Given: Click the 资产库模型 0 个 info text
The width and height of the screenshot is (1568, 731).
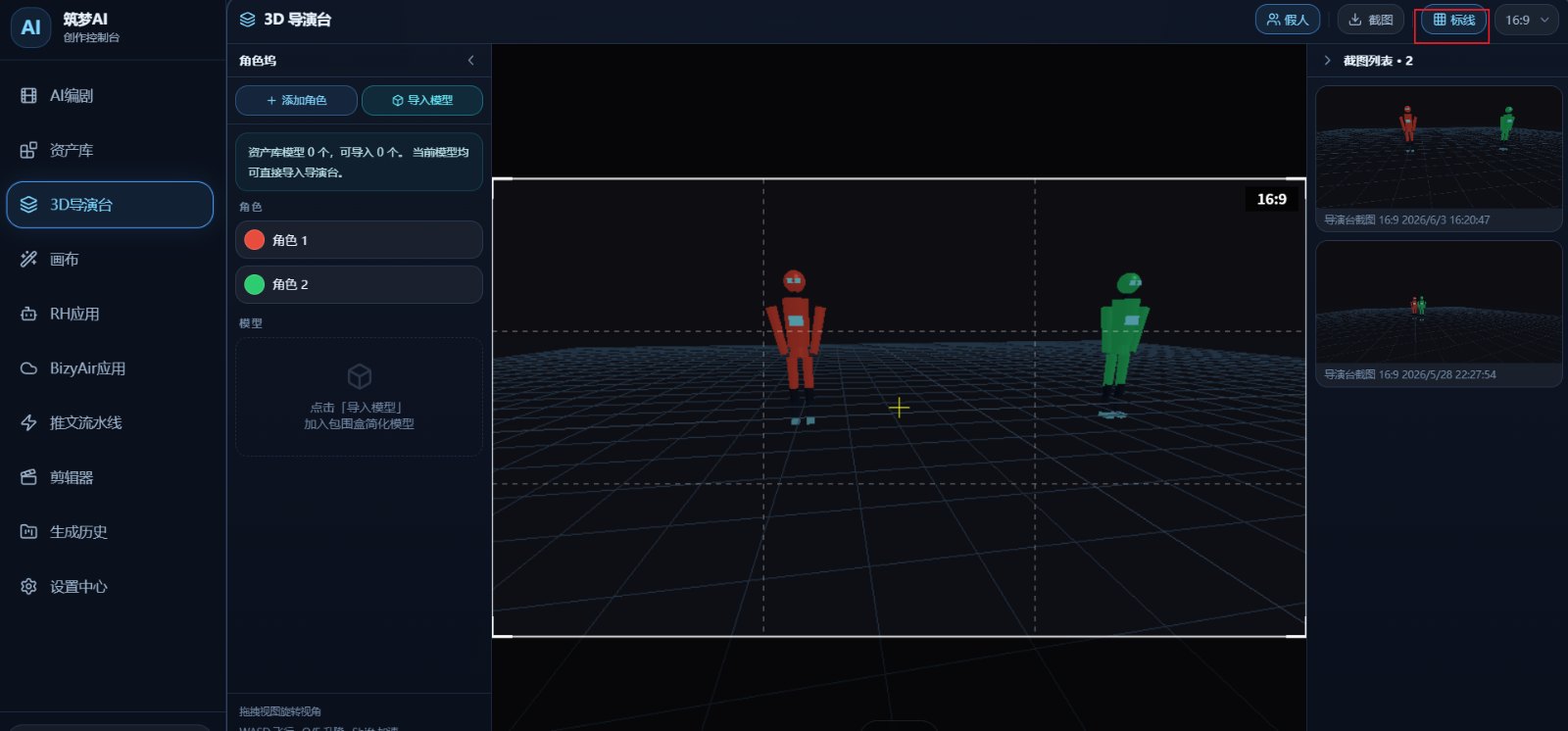Looking at the screenshot, I should [x=359, y=163].
